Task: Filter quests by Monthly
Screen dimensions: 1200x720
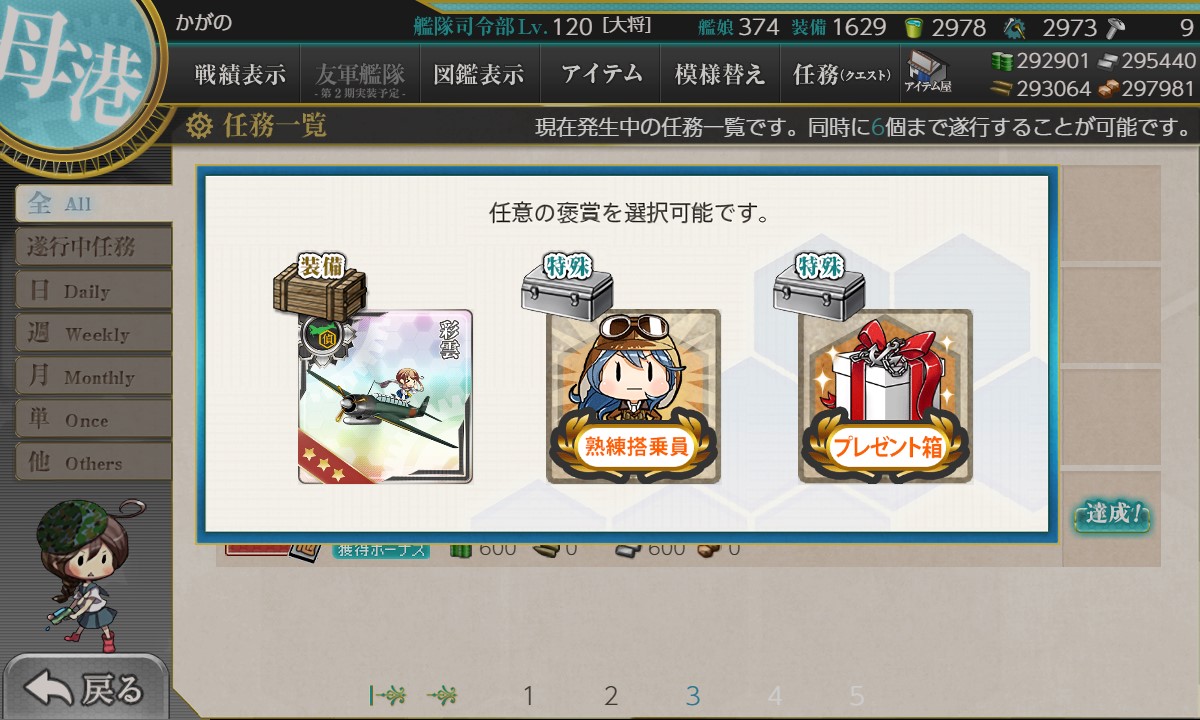Action: point(94,377)
